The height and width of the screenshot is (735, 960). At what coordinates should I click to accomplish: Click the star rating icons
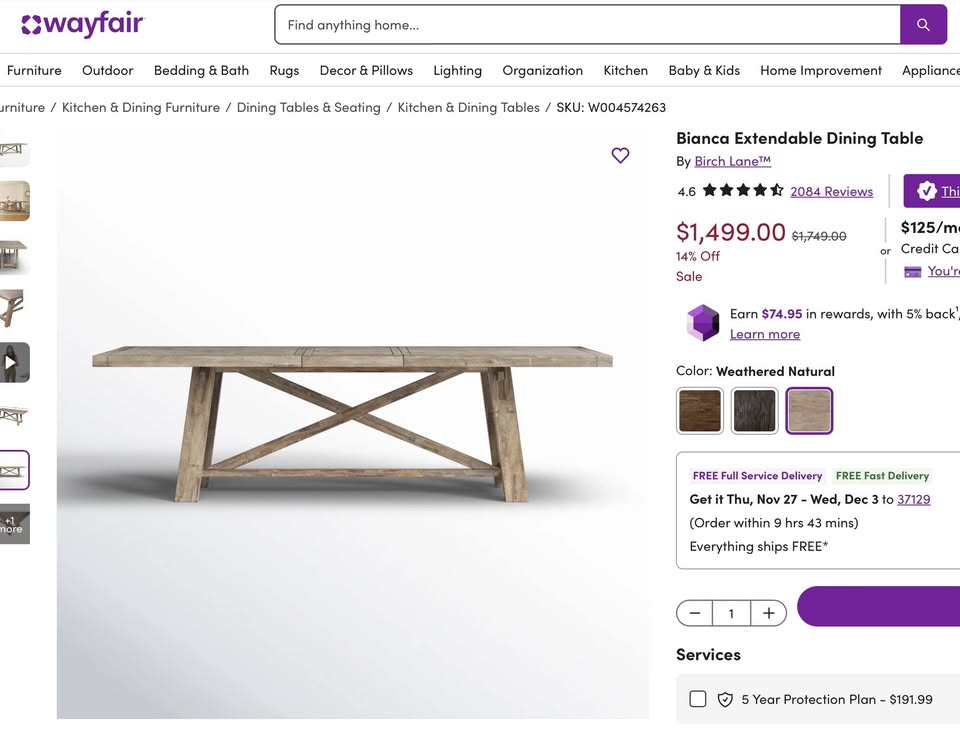point(742,190)
